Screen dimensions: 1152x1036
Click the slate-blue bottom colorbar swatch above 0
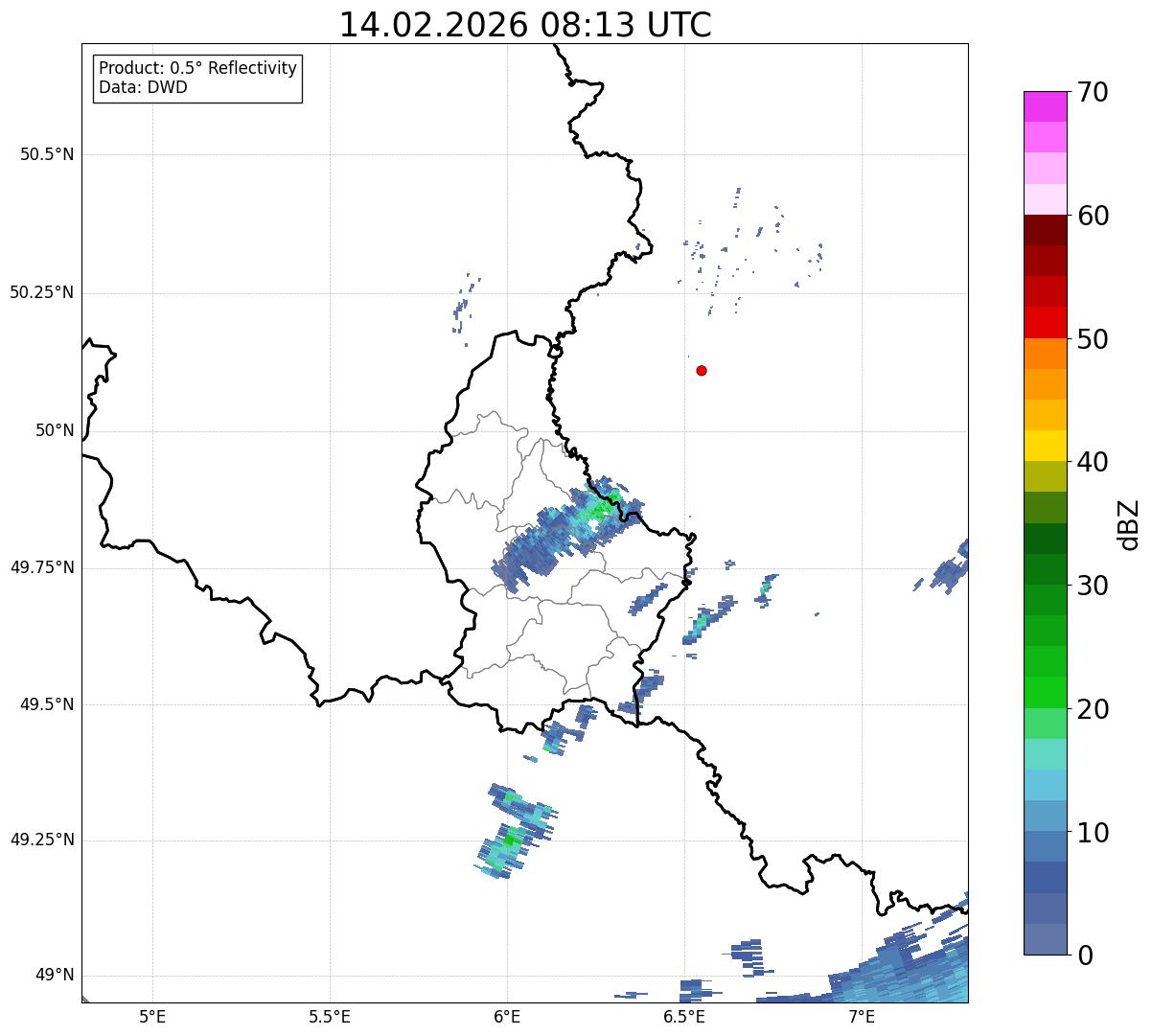[1045, 939]
